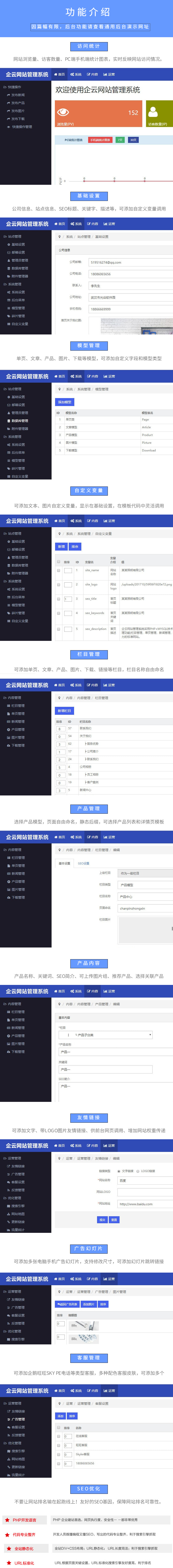The height and width of the screenshot is (1568, 173).
Task: Select the 文字链接 radio button
Action: tap(119, 1171)
